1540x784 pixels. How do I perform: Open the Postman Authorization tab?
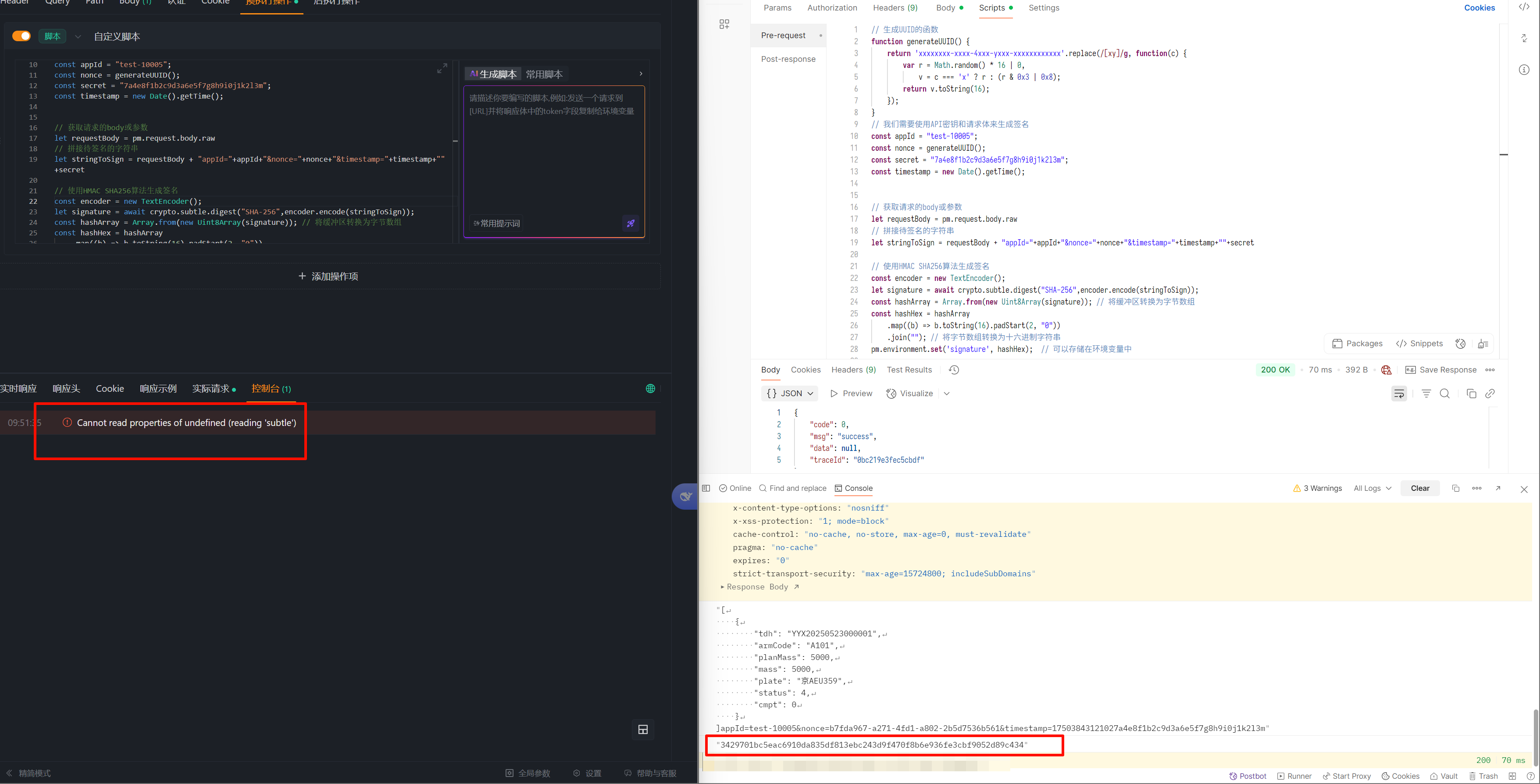pyautogui.click(x=831, y=8)
